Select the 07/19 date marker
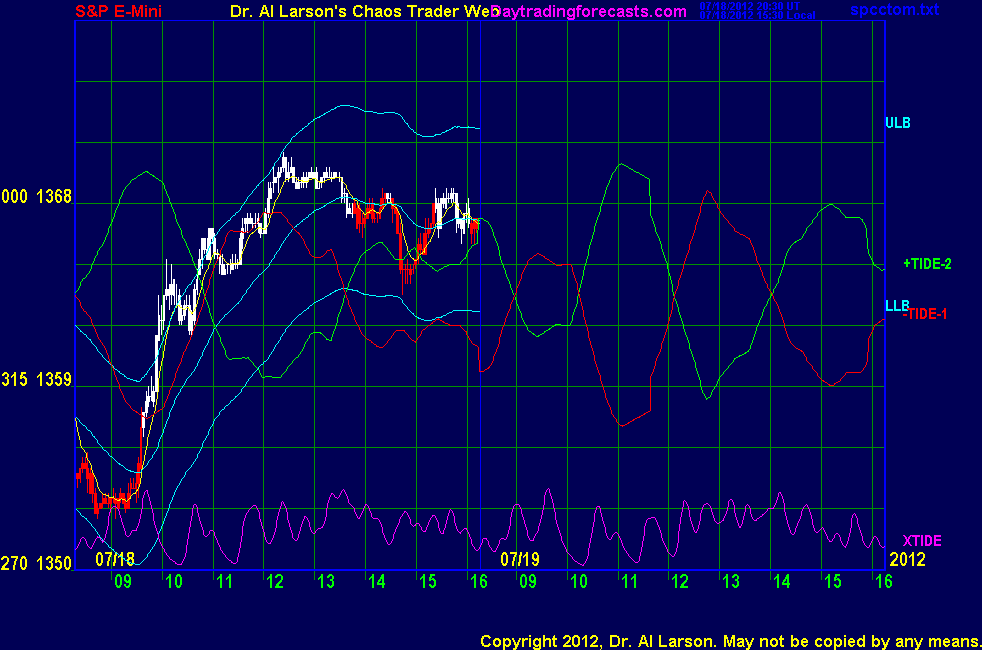 (520, 556)
